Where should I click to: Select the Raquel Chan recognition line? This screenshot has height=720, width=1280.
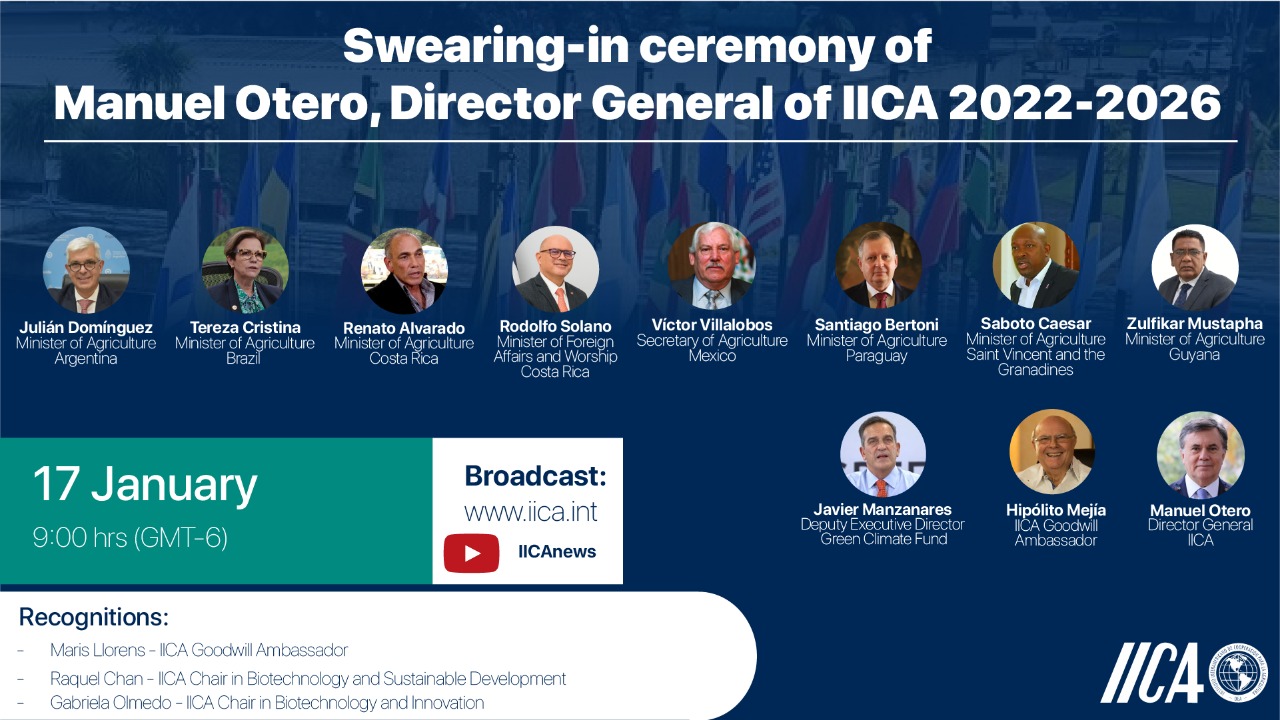pyautogui.click(x=308, y=679)
